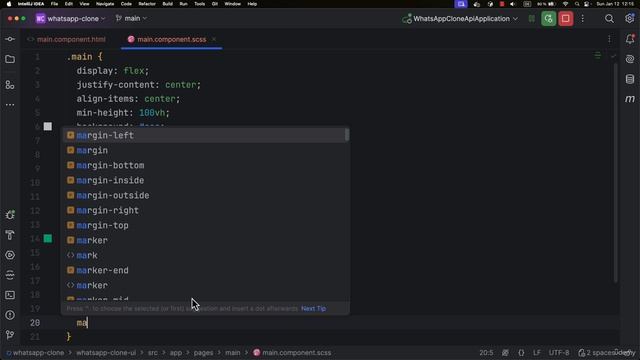Open the 2 spaces indent setting
640x360 pixels.
point(599,353)
